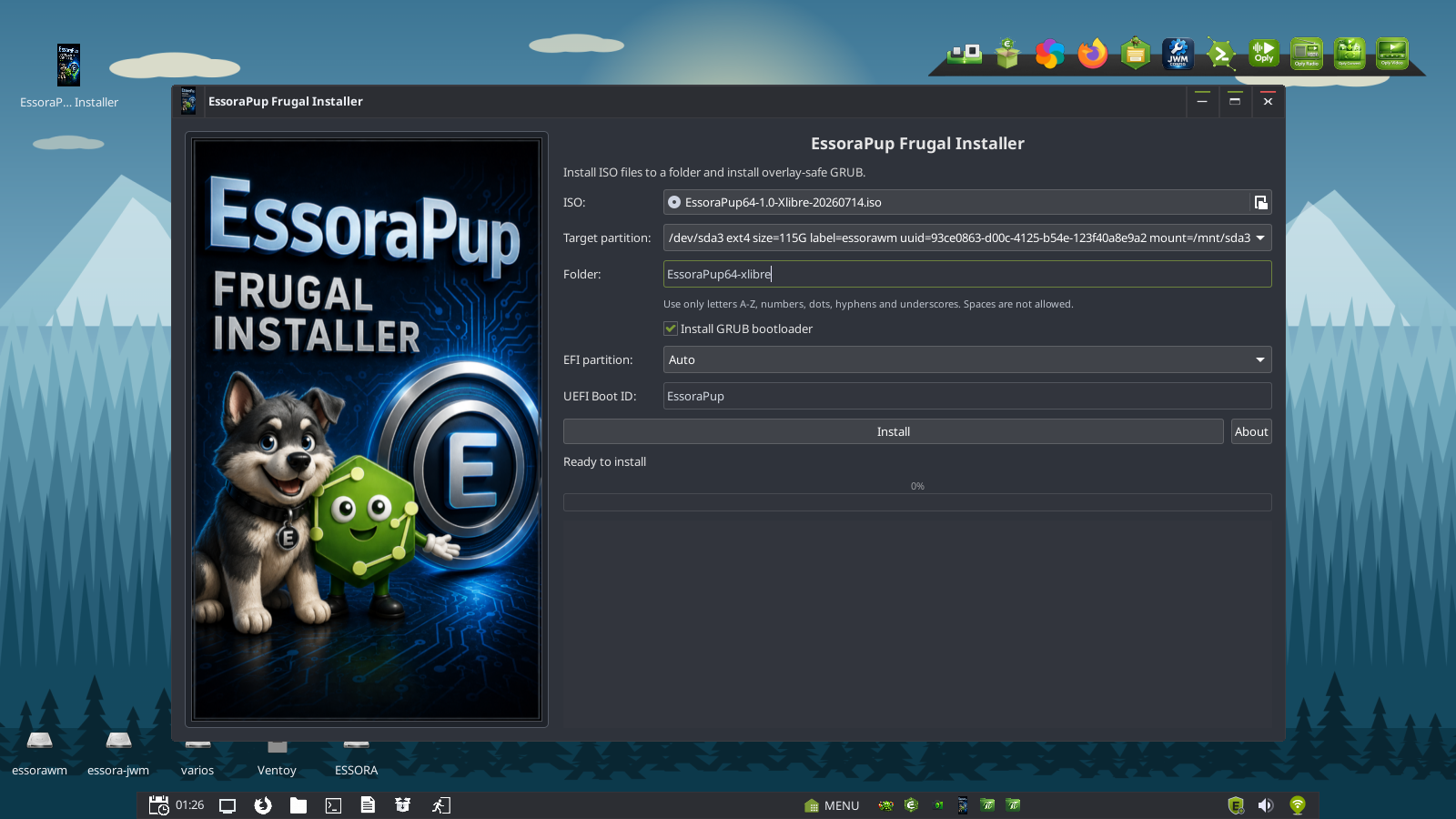Click the folder naming rules hint text
1456x819 pixels.
[x=868, y=304]
